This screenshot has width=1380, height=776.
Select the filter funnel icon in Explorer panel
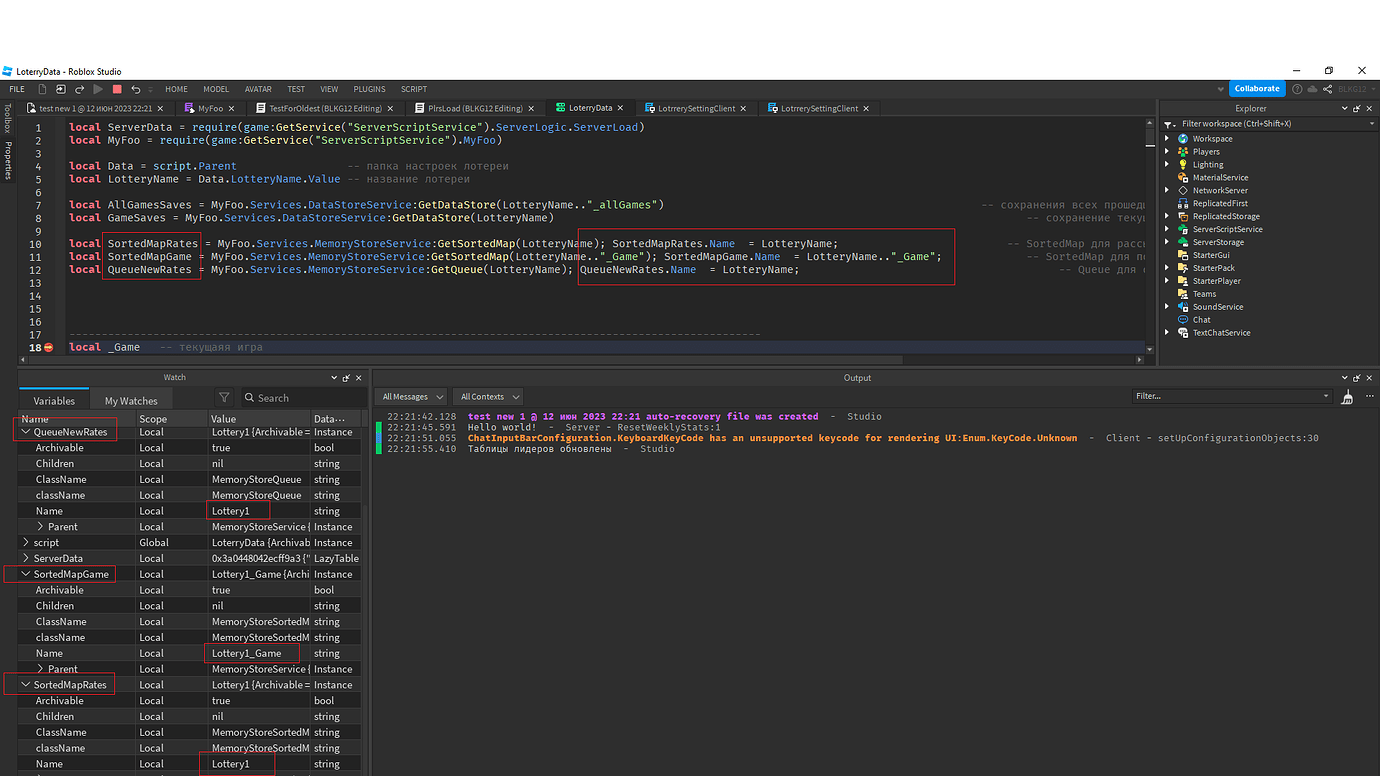tap(1166, 123)
